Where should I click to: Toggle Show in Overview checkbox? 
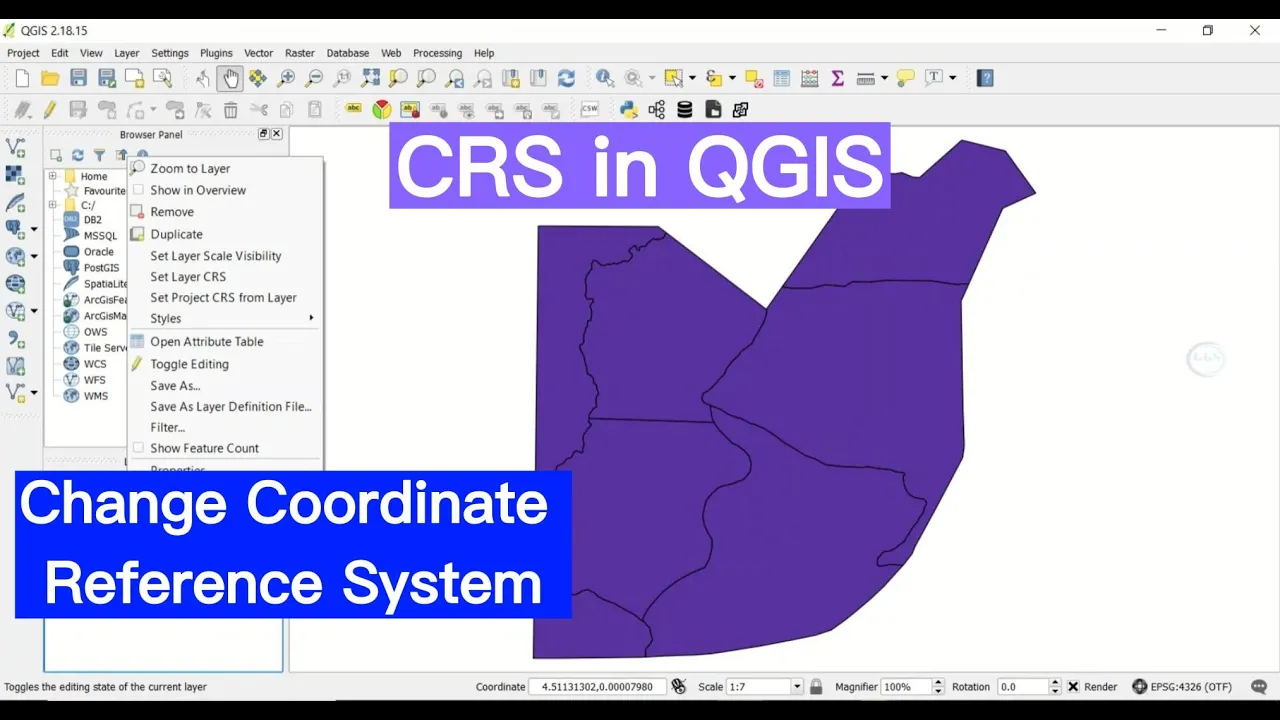[x=138, y=190]
